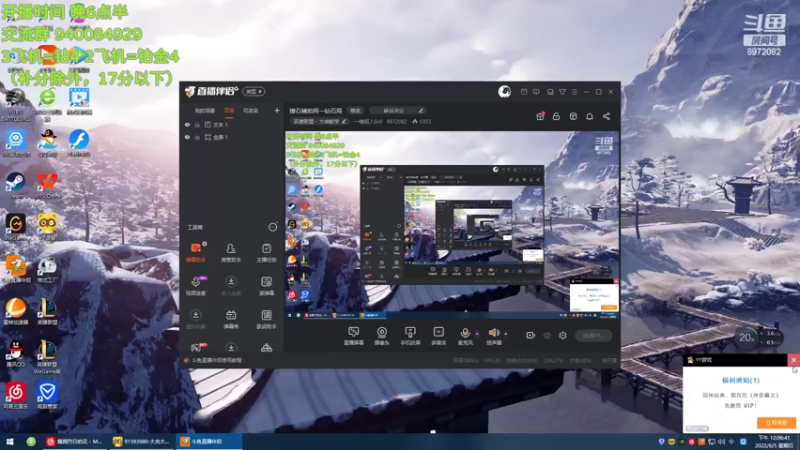Toggle visibility of 全屏 1 layer
800x450 pixels.
click(x=187, y=137)
